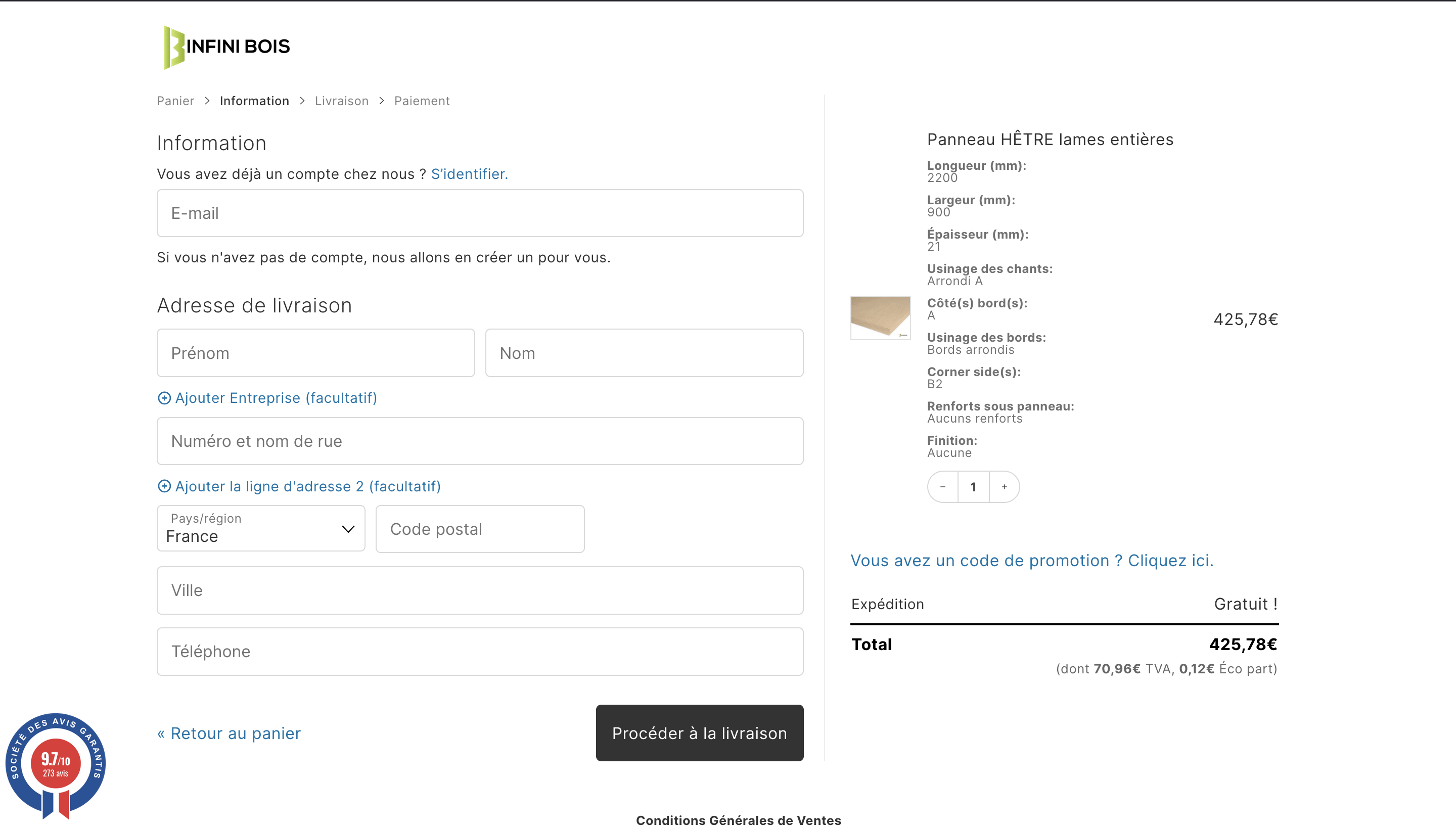This screenshot has width=1456, height=826.
Task: Click the Longueur value 2200
Action: tap(942, 178)
